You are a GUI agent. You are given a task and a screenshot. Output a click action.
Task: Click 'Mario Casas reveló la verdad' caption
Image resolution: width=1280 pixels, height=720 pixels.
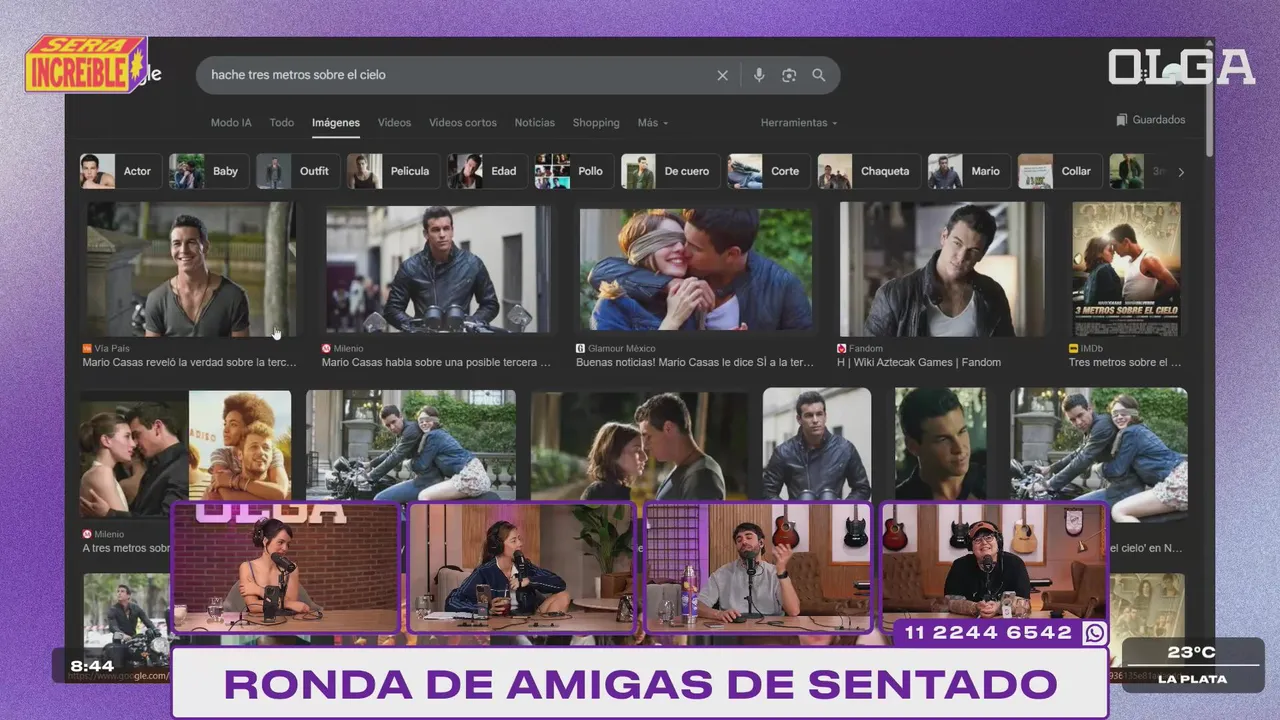[189, 363]
